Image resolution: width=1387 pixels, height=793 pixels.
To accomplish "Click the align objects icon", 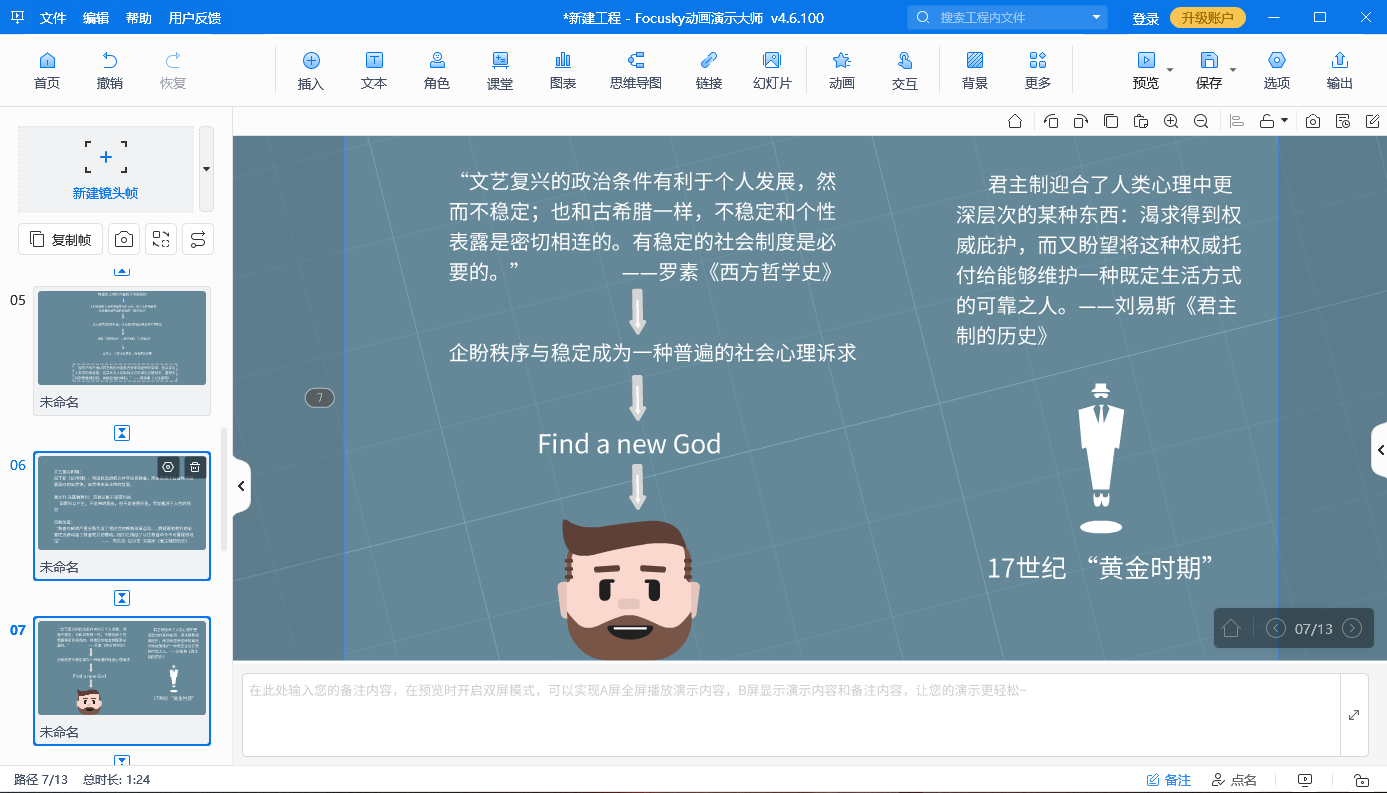I will click(1237, 121).
